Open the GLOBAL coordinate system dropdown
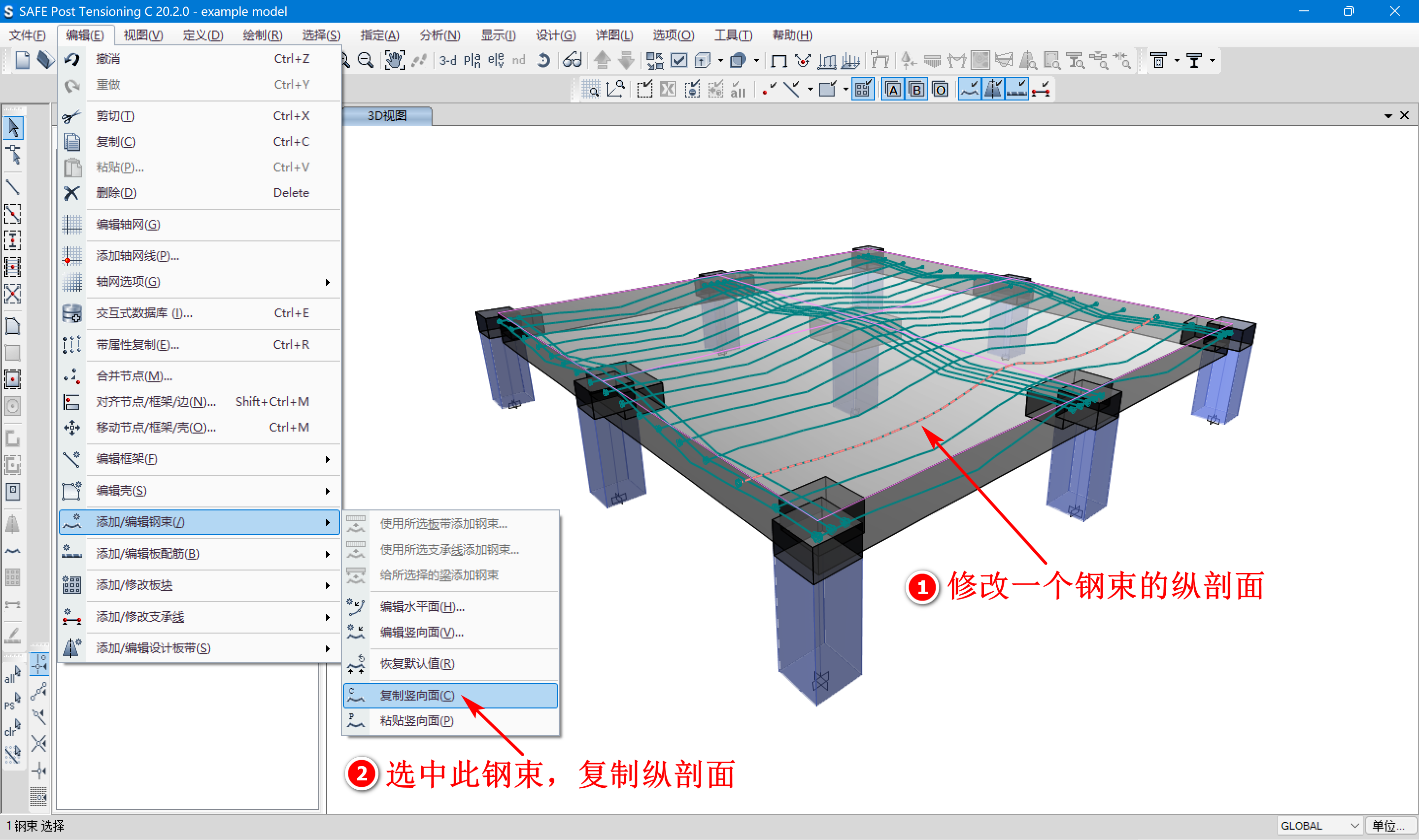 click(1319, 825)
